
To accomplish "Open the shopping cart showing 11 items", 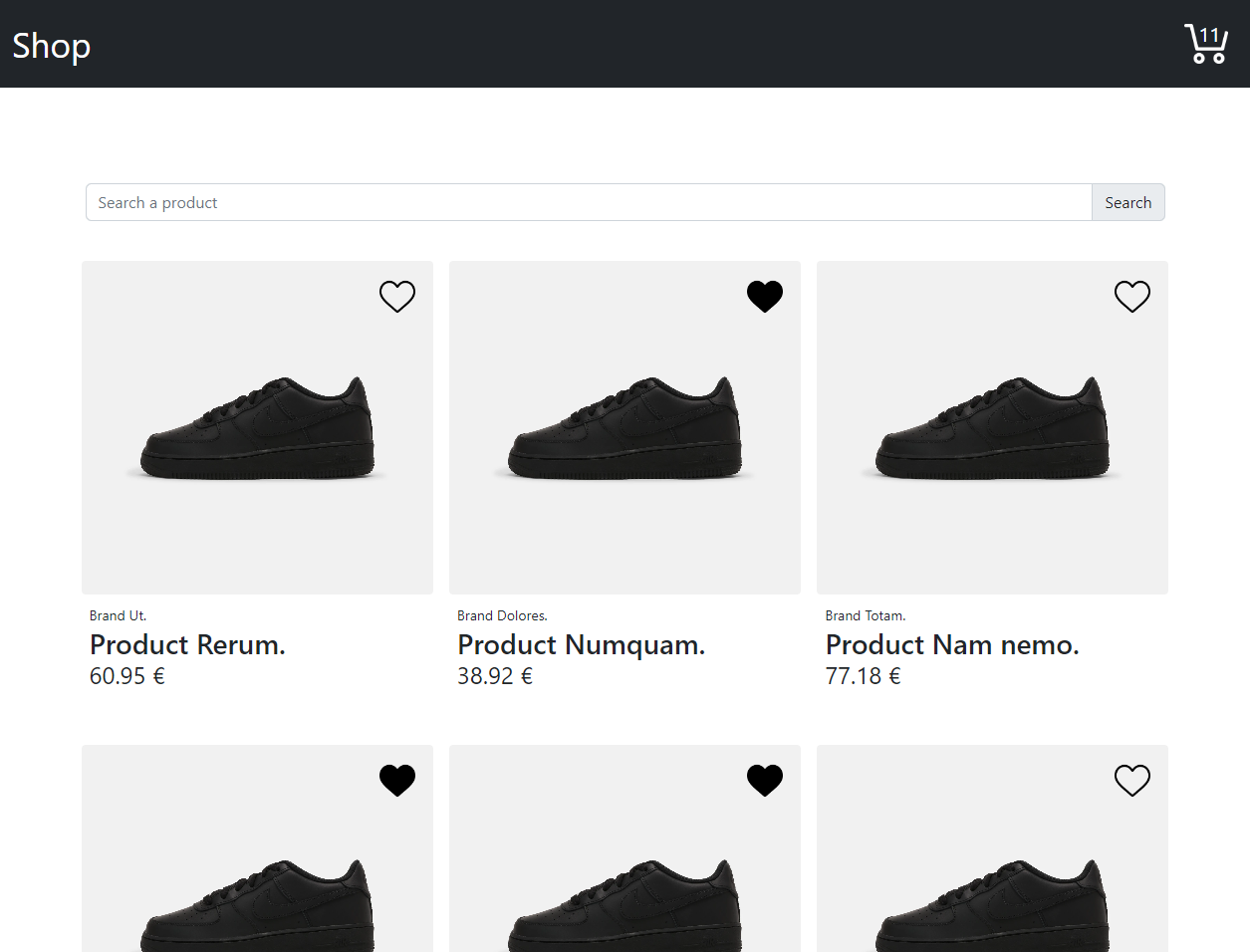I will point(1205,45).
